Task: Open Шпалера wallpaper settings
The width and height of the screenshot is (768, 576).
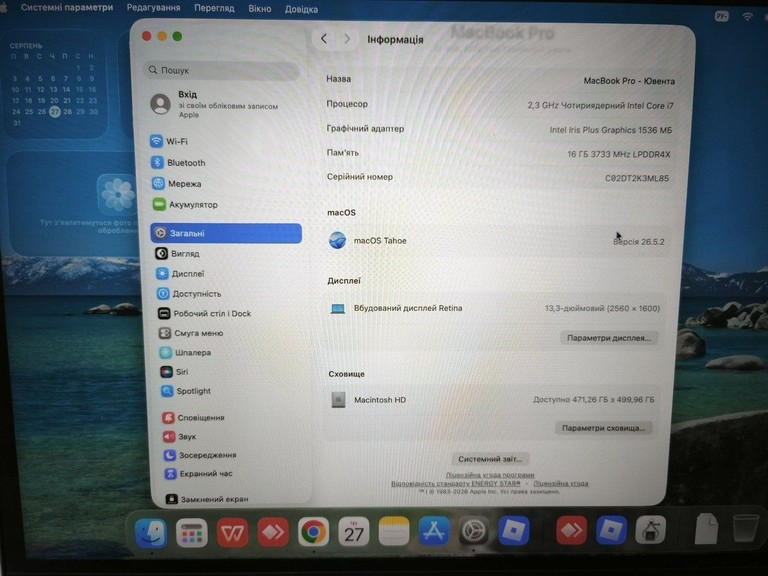Action: 185,353
